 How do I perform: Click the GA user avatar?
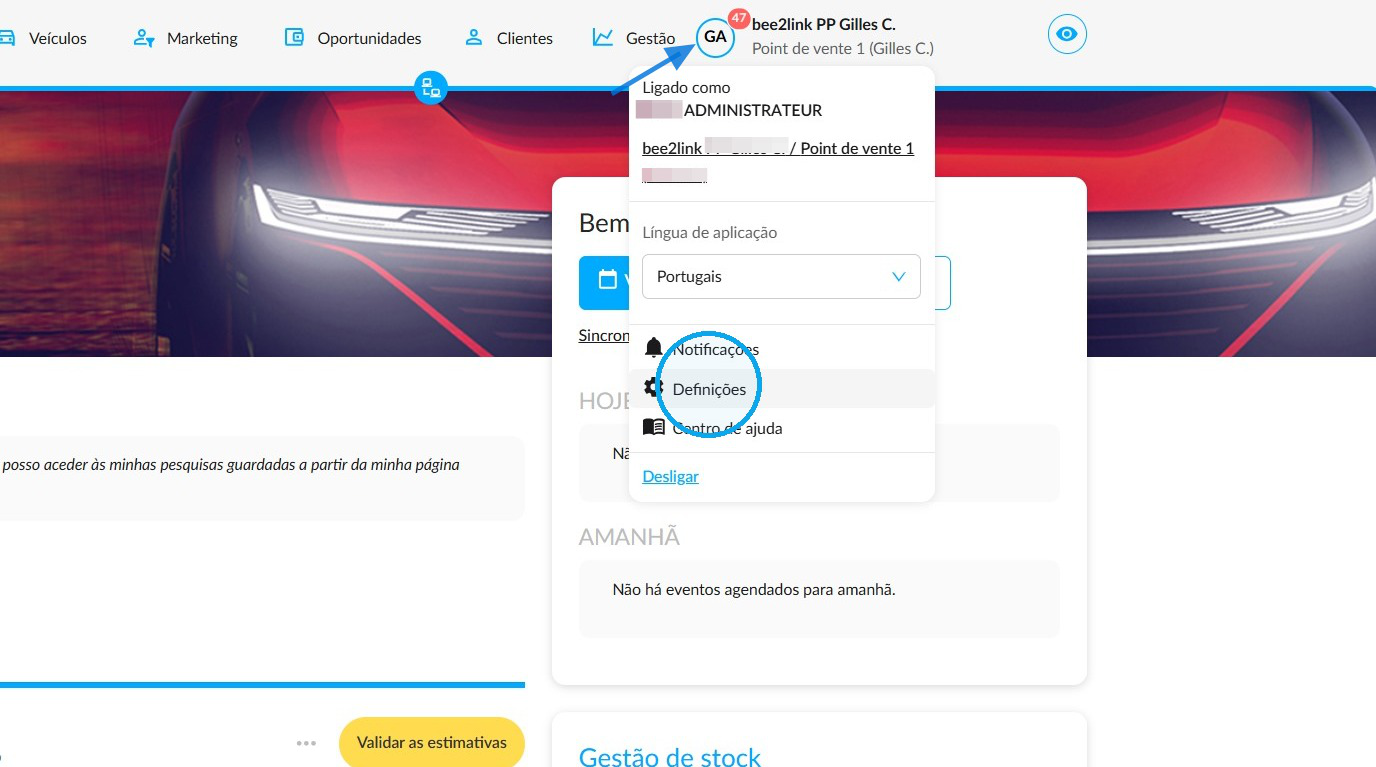pos(715,37)
